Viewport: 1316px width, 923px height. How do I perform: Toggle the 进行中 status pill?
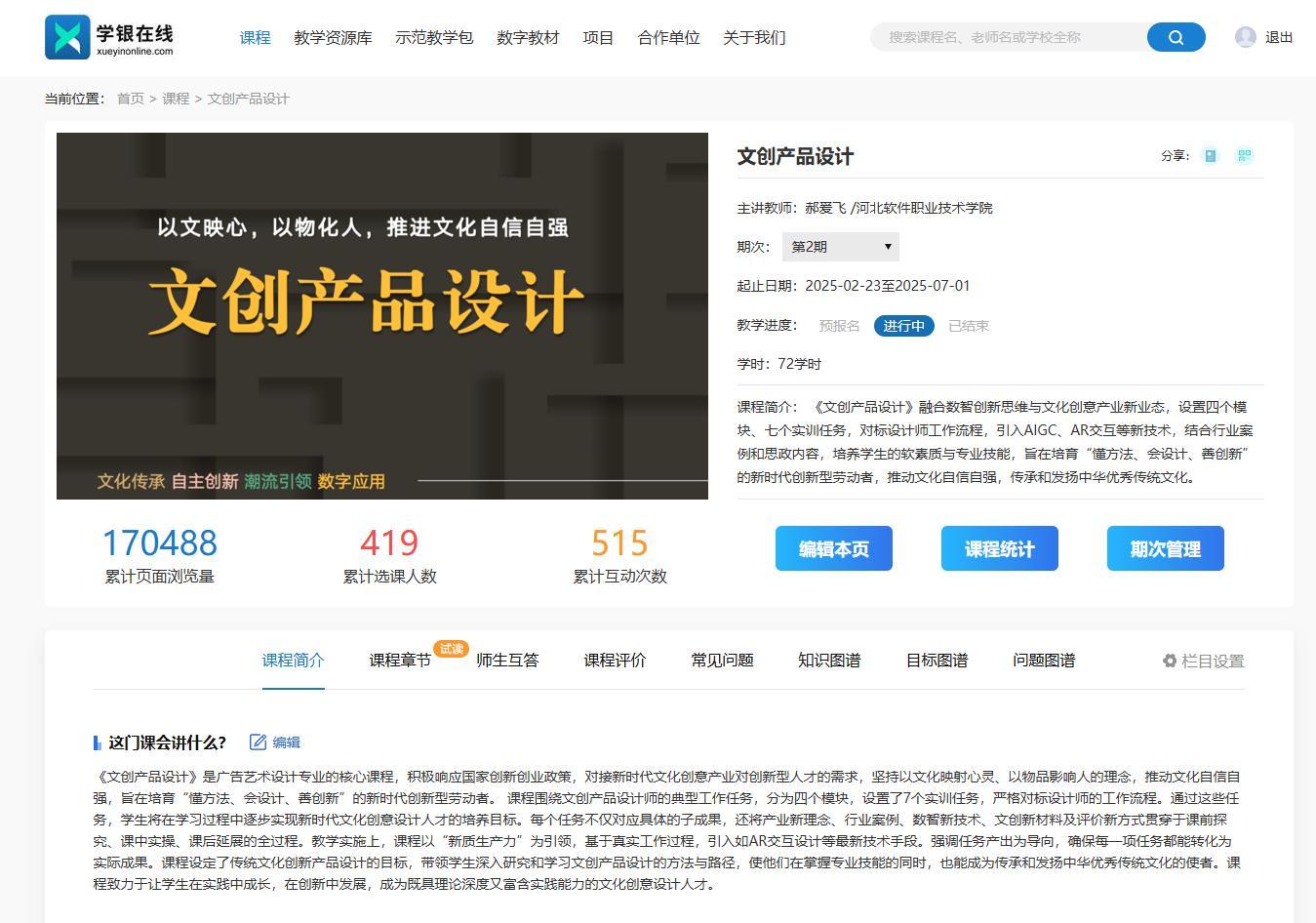pos(902,325)
